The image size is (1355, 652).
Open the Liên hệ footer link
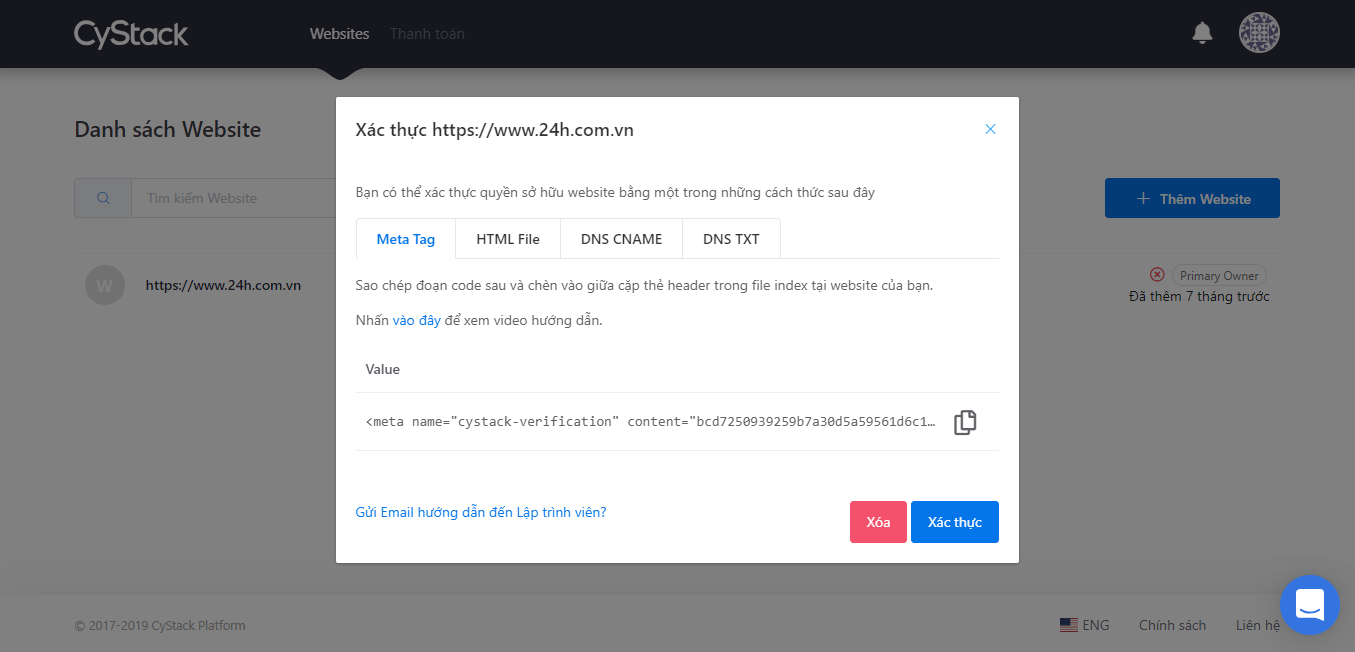[1257, 625]
